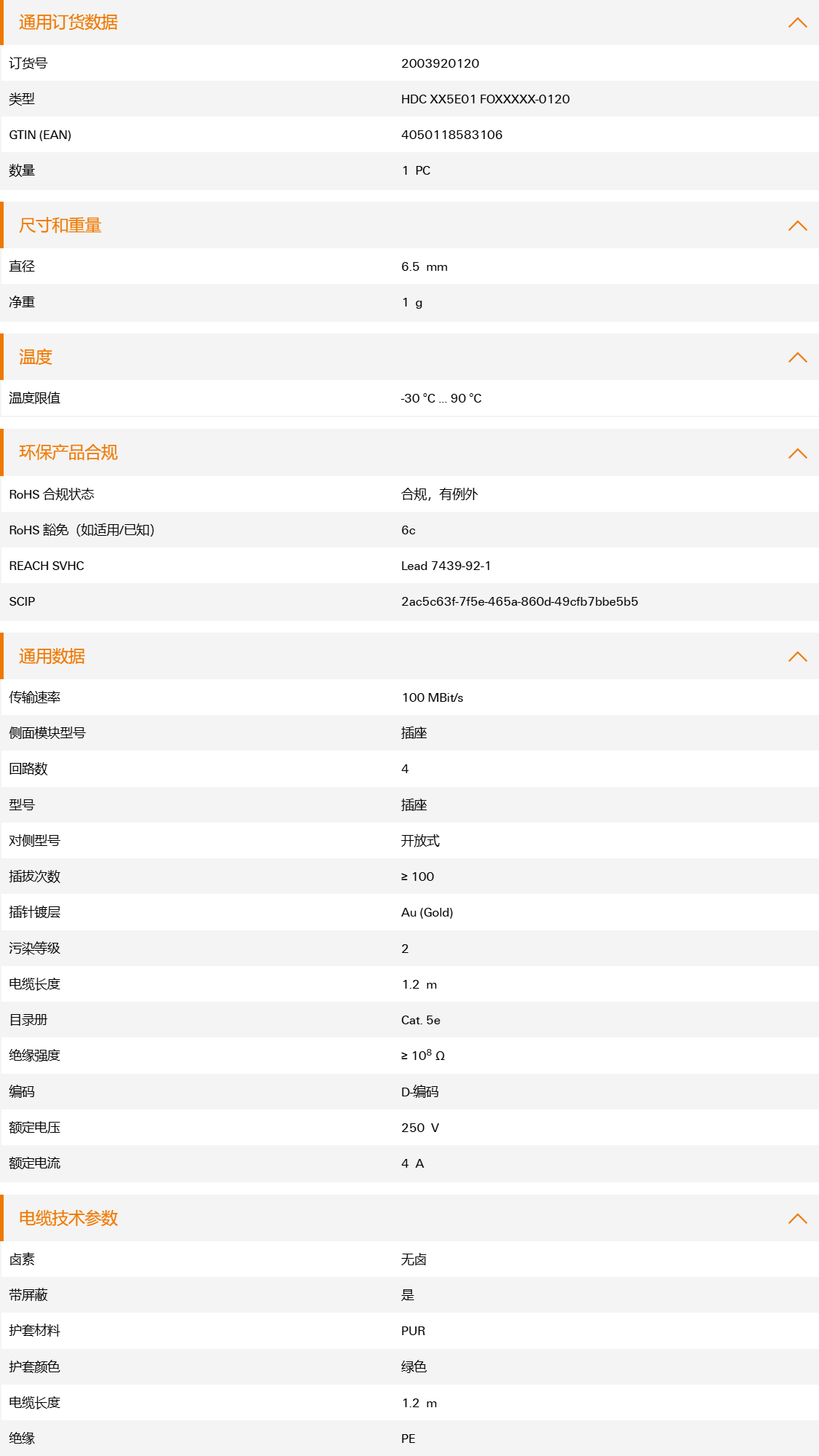Click the 尺寸和重量 section header
This screenshot has height=1456, width=819.
coord(409,226)
